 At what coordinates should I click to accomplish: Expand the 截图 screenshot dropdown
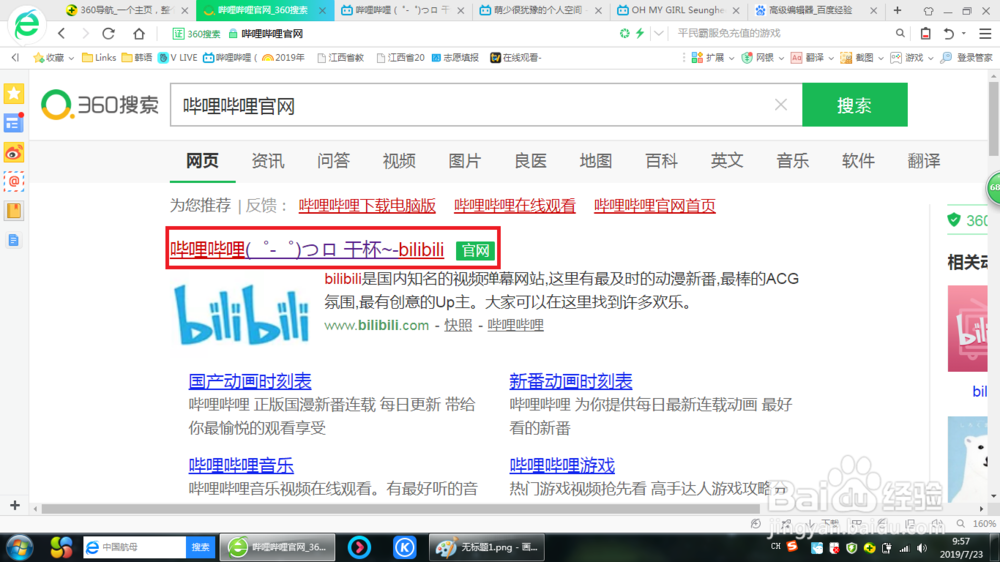pyautogui.click(x=881, y=58)
